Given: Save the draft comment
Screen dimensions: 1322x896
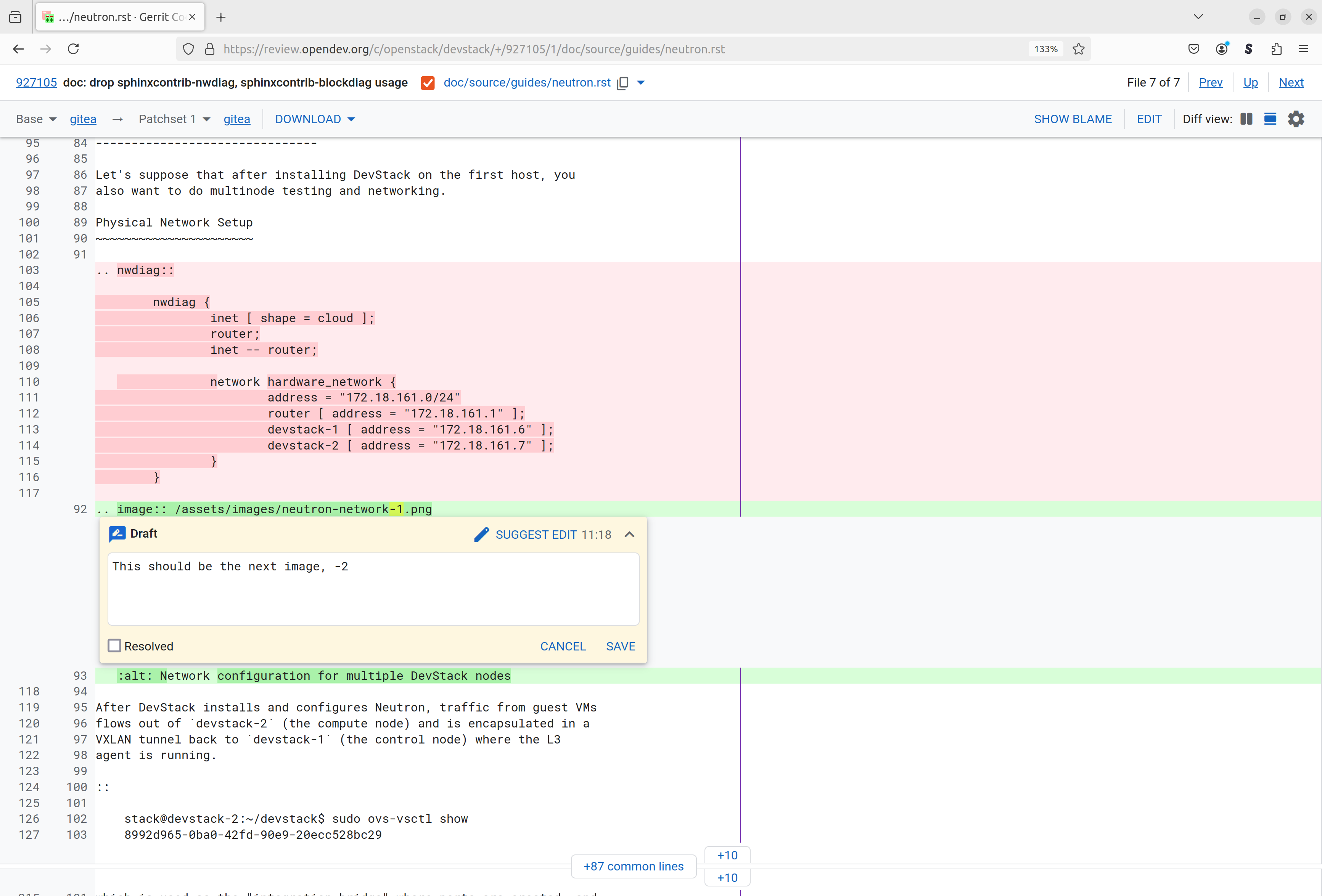Looking at the screenshot, I should pyautogui.click(x=620, y=646).
